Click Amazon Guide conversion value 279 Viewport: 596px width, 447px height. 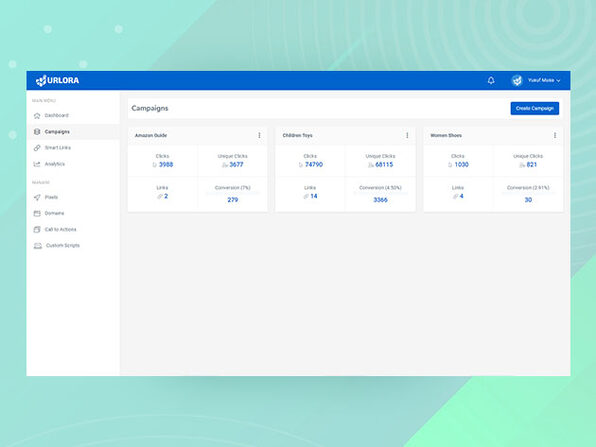point(233,200)
